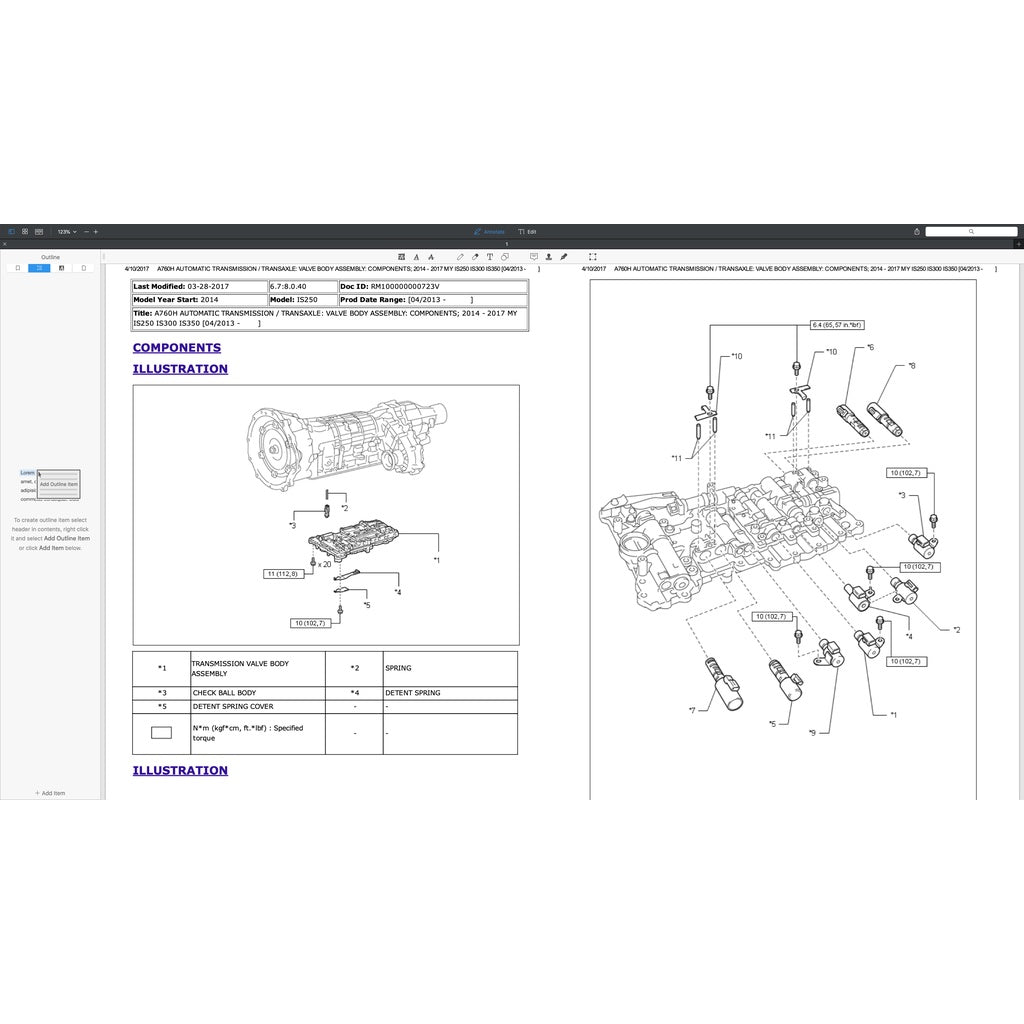Decrease zoom with the minus control

tap(86, 231)
